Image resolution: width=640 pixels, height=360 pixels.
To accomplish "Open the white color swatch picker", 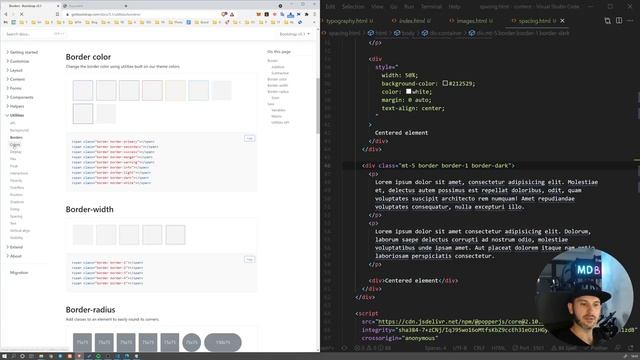I will click(x=408, y=91).
